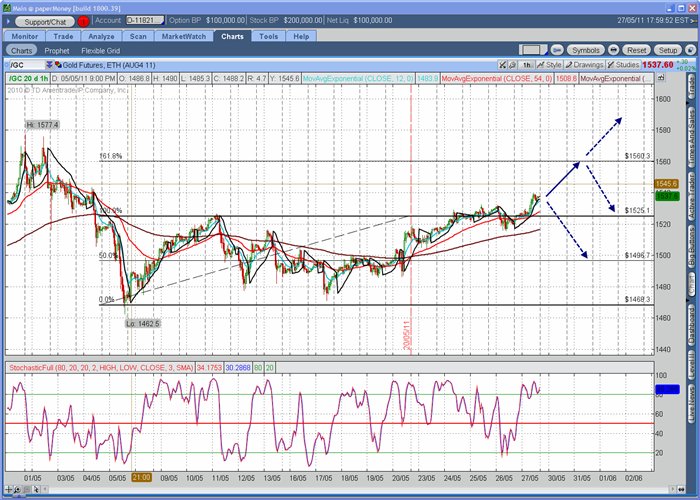700x500 pixels.
Task: Click the colored symbol-link icon beside Gold Futures
Action: pyautogui.click(x=58, y=65)
